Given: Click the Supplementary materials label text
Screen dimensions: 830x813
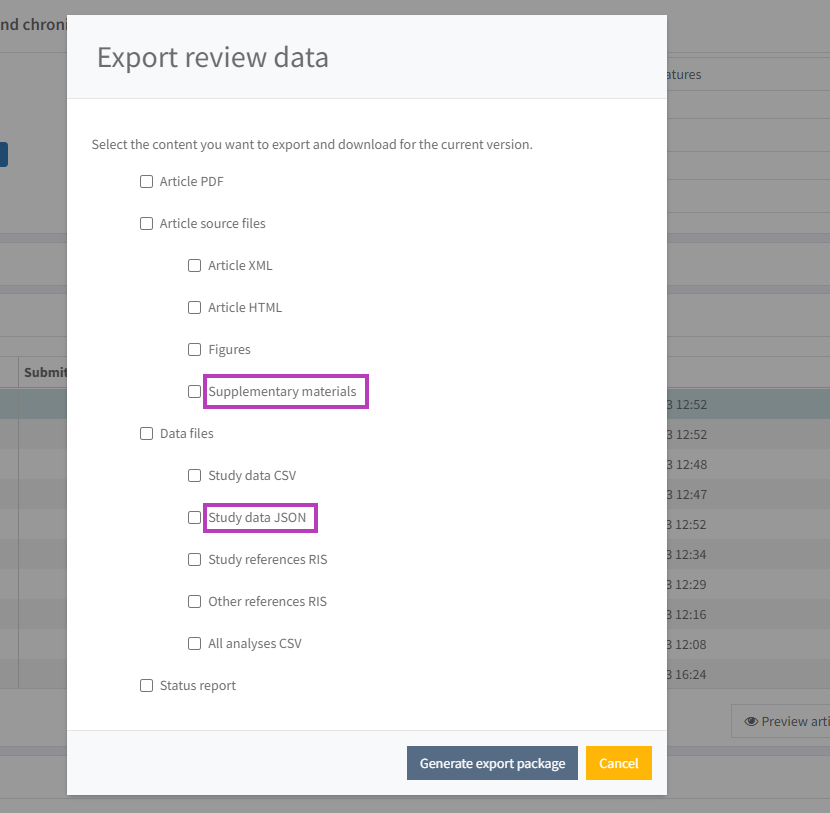Looking at the screenshot, I should [x=282, y=392].
